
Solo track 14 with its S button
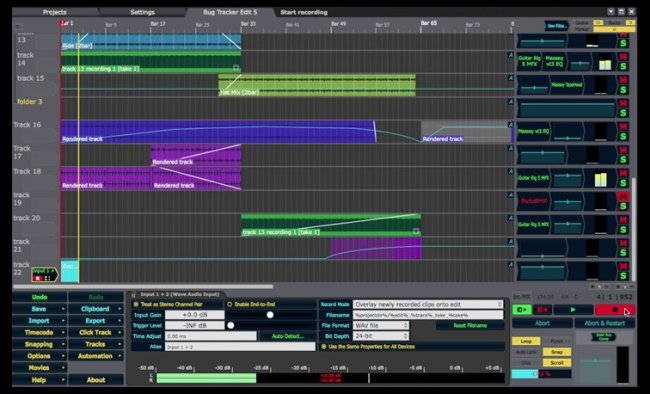623,66
